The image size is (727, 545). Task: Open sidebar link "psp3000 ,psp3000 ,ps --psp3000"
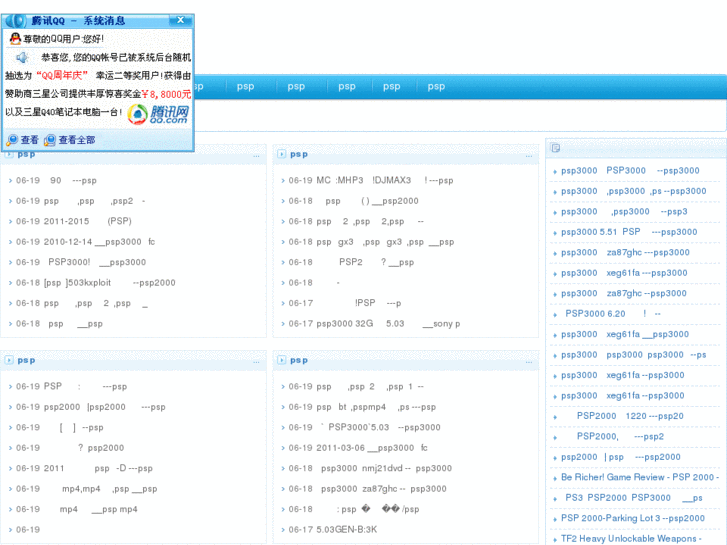tap(633, 191)
